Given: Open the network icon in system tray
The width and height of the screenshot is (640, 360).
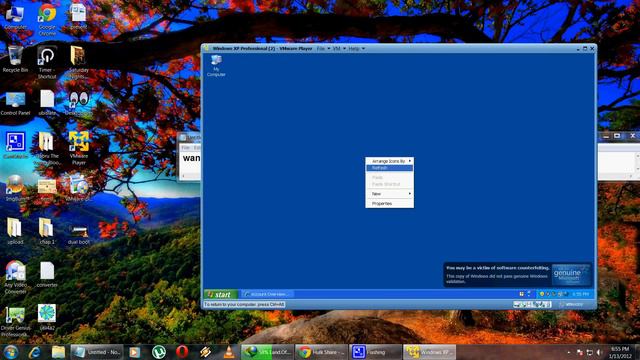Looking at the screenshot, I should click(x=589, y=352).
